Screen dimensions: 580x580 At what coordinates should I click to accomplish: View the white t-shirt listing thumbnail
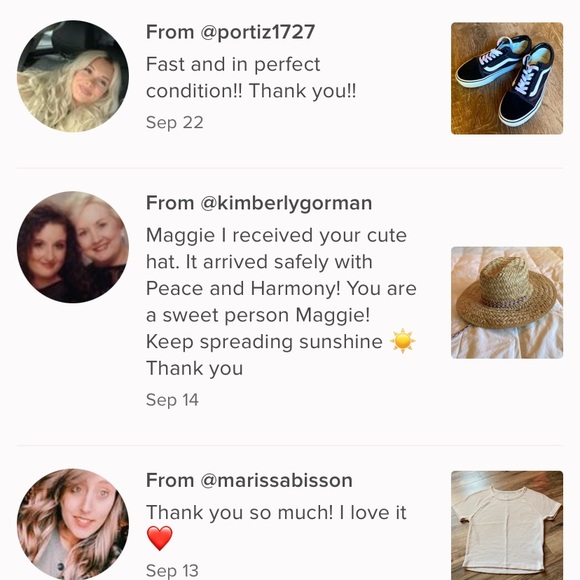[x=507, y=525]
